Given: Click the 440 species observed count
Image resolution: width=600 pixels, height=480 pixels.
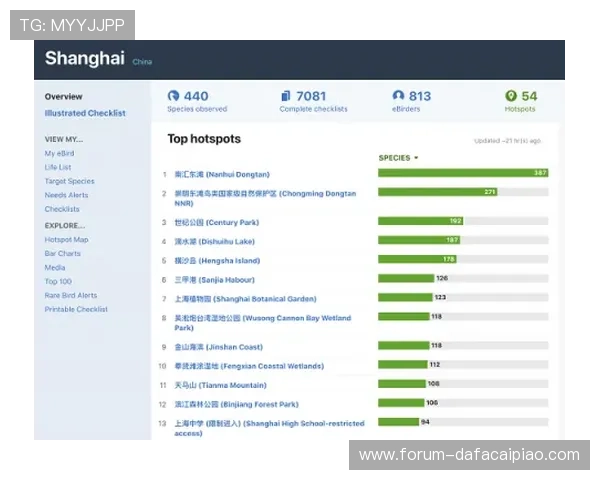Looking at the screenshot, I should point(196,96).
